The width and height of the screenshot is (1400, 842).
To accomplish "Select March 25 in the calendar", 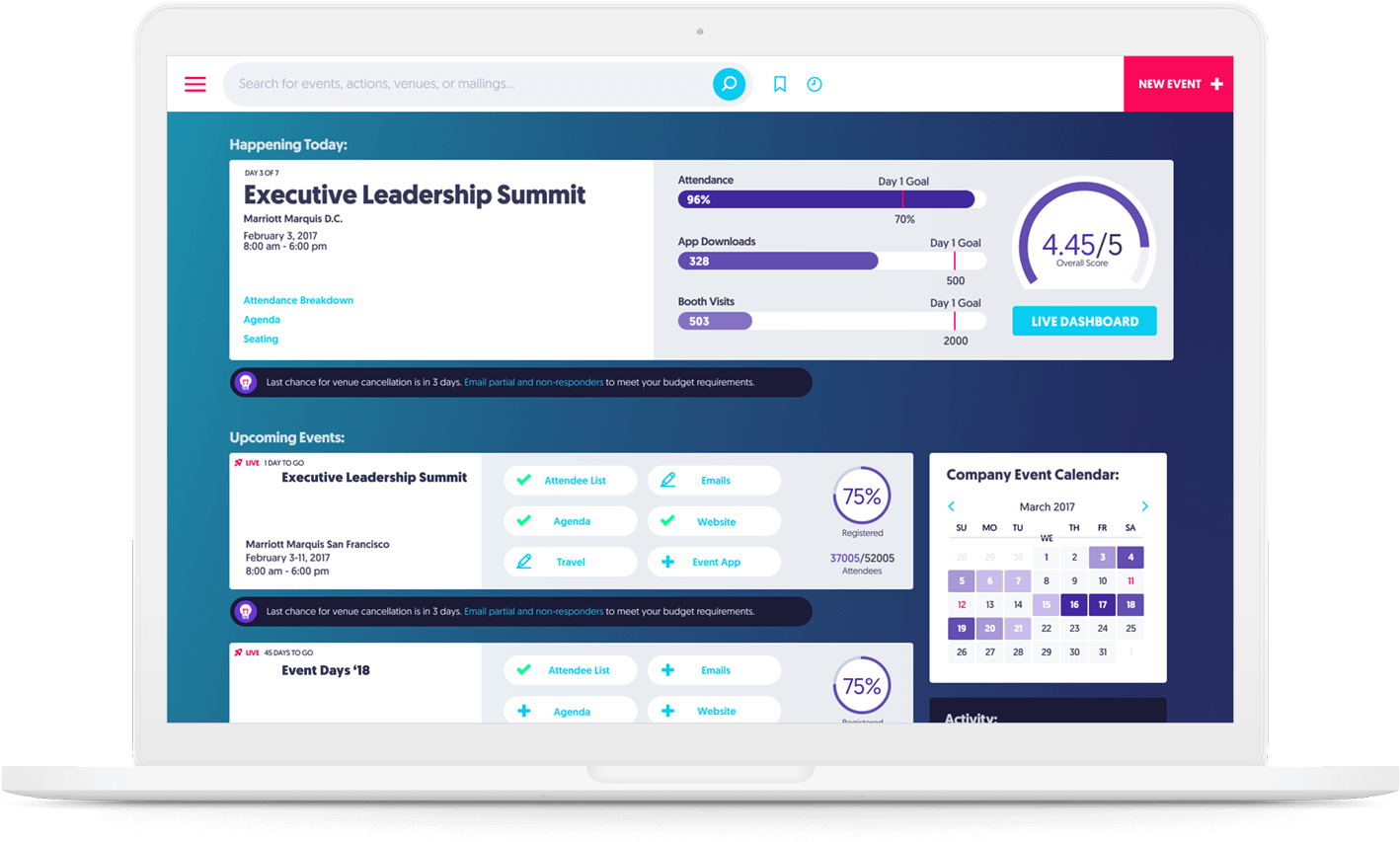I will (x=1130, y=628).
